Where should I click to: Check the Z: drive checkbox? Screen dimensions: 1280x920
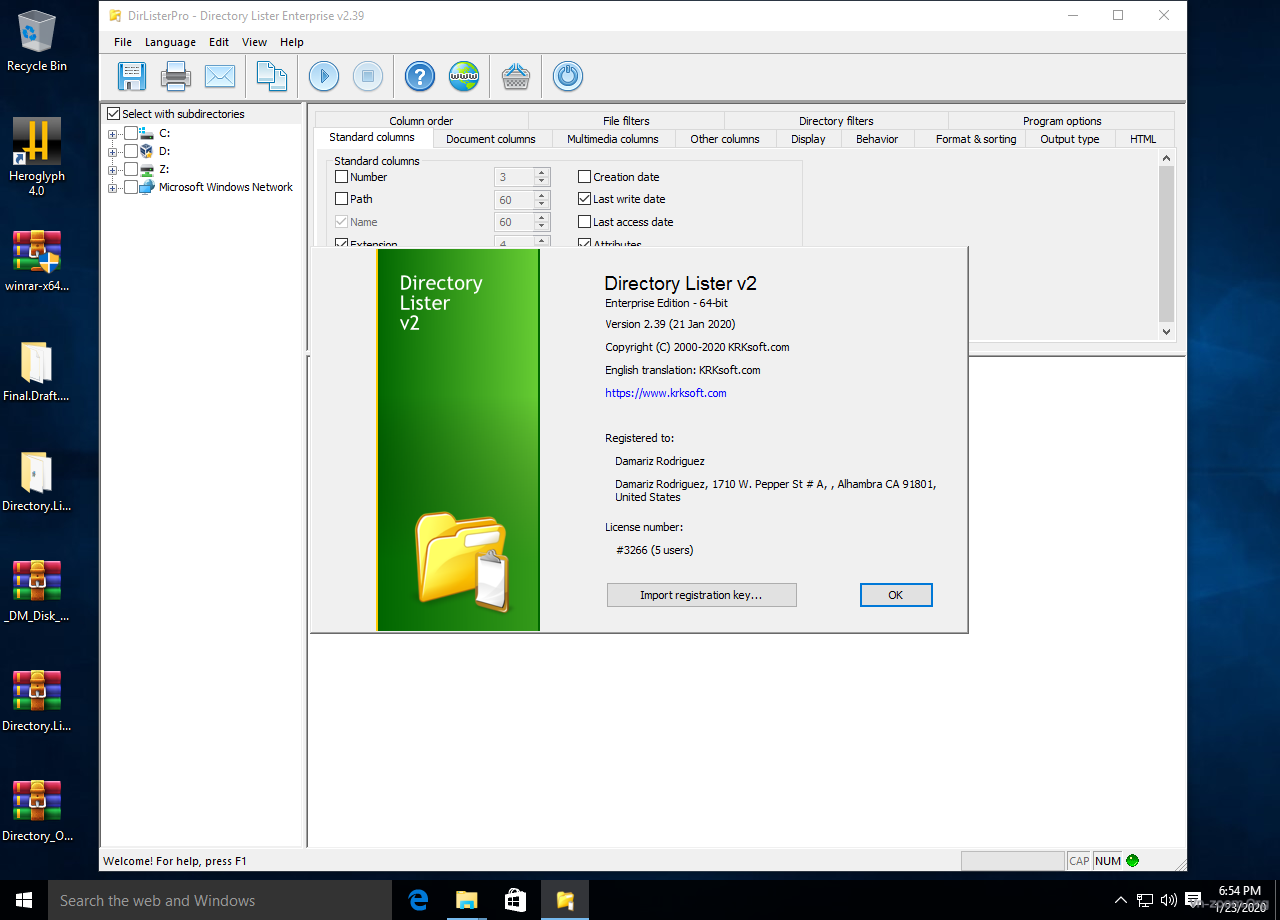131,169
